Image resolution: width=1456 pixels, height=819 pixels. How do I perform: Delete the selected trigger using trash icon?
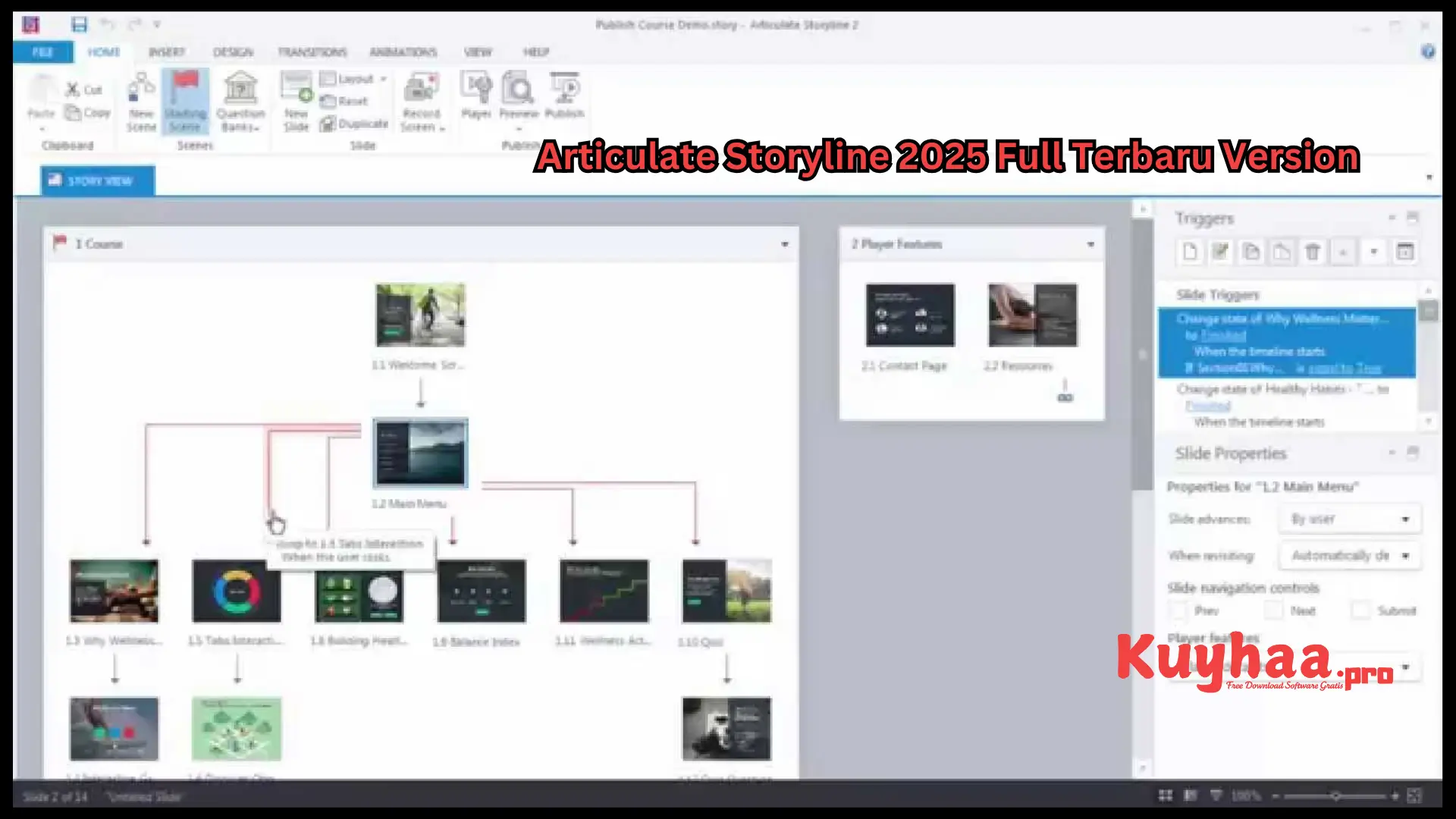coord(1313,252)
